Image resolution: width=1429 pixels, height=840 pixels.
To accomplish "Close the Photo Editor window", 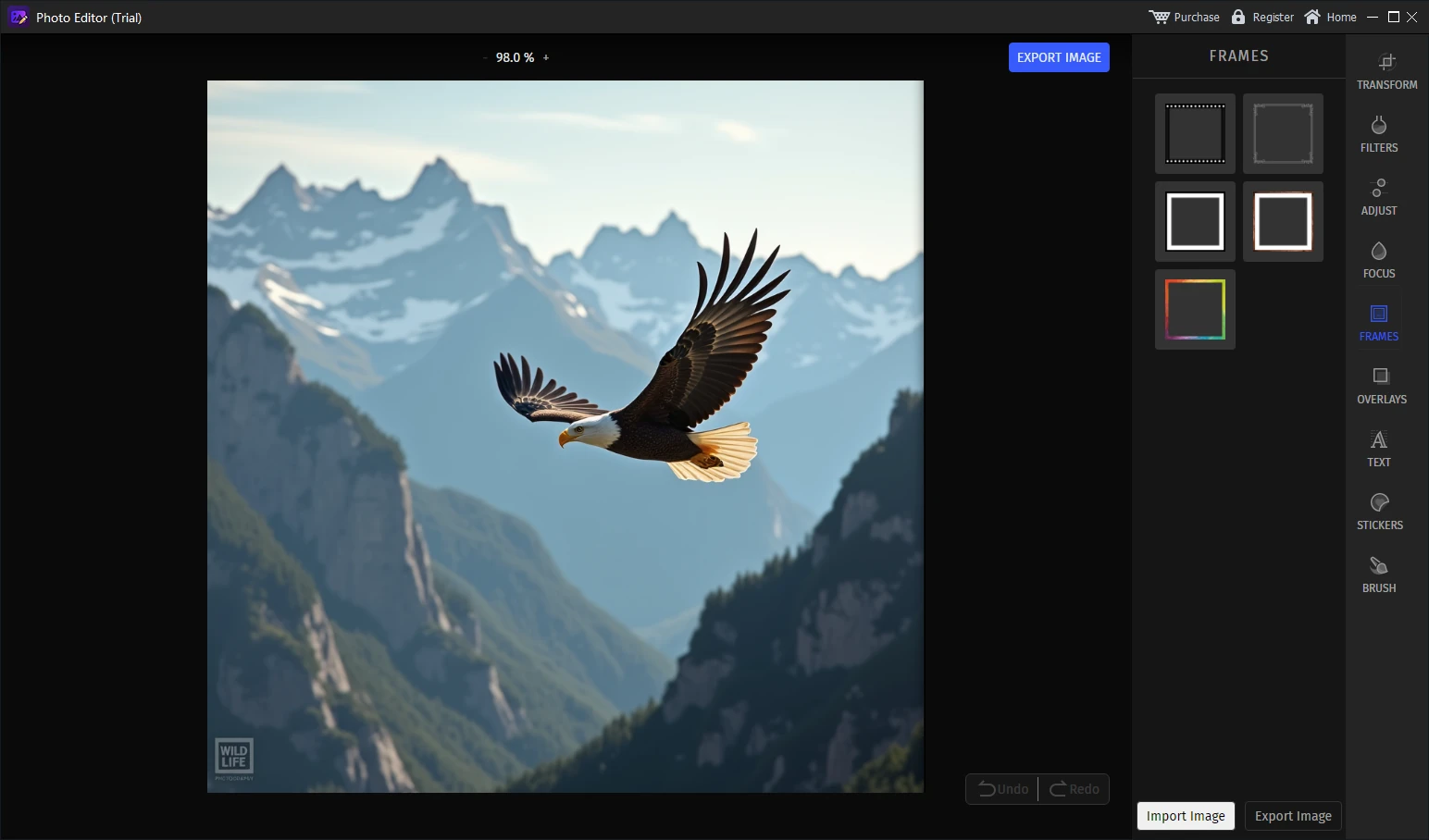I will pos(1412,17).
